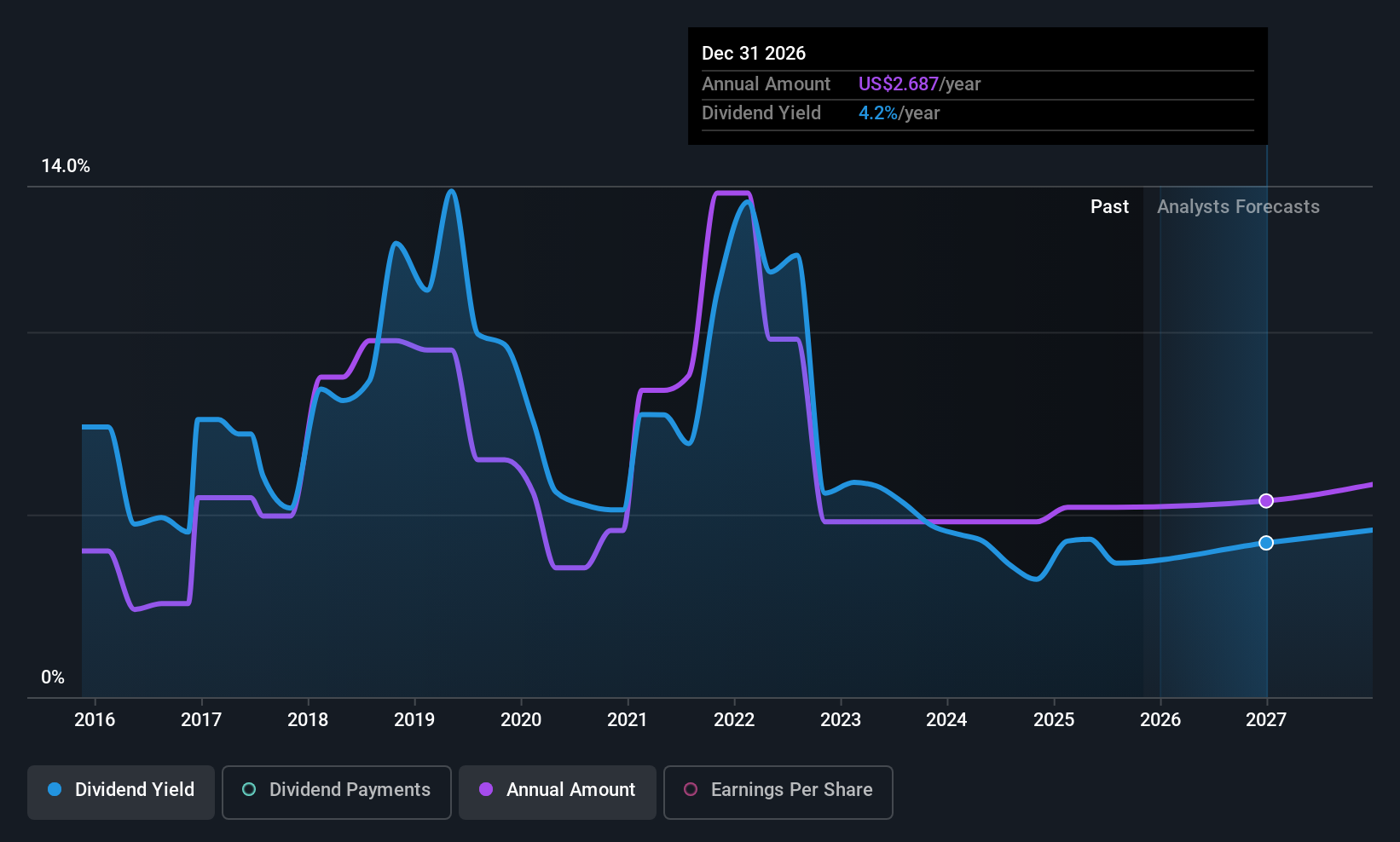Click the Dec 31 2026 tooltip header

[x=754, y=54]
